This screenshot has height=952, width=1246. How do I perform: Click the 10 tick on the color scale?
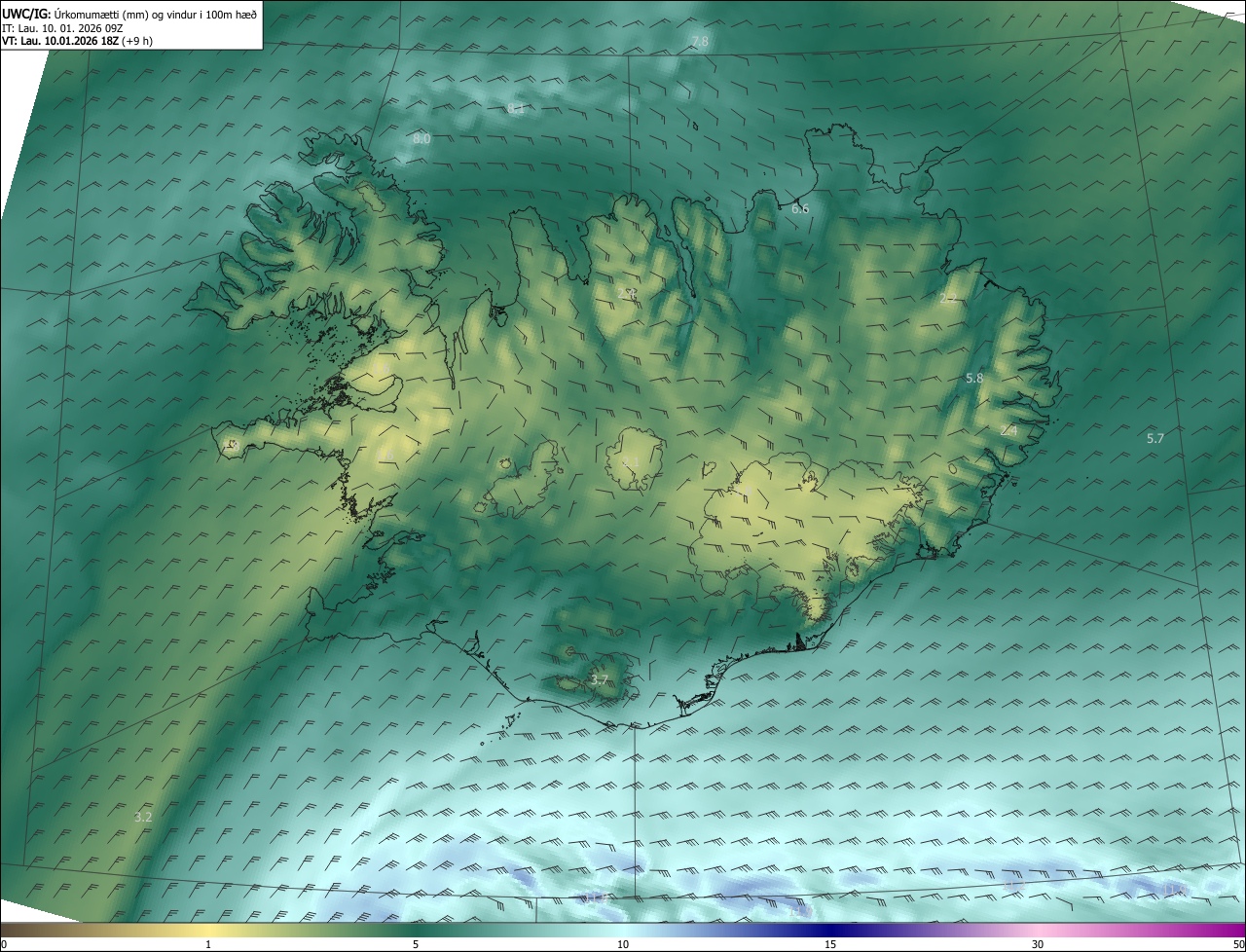(x=623, y=944)
